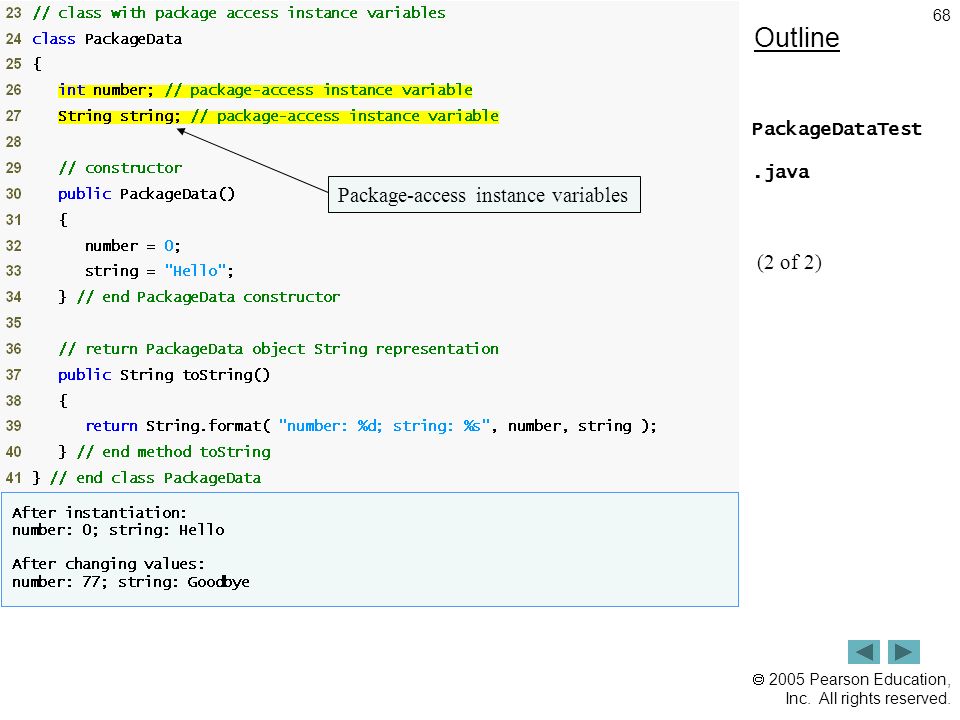This screenshot has width=960, height=720.
Task: Click the 2005 Pearson Education copyright text
Action: 851,689
